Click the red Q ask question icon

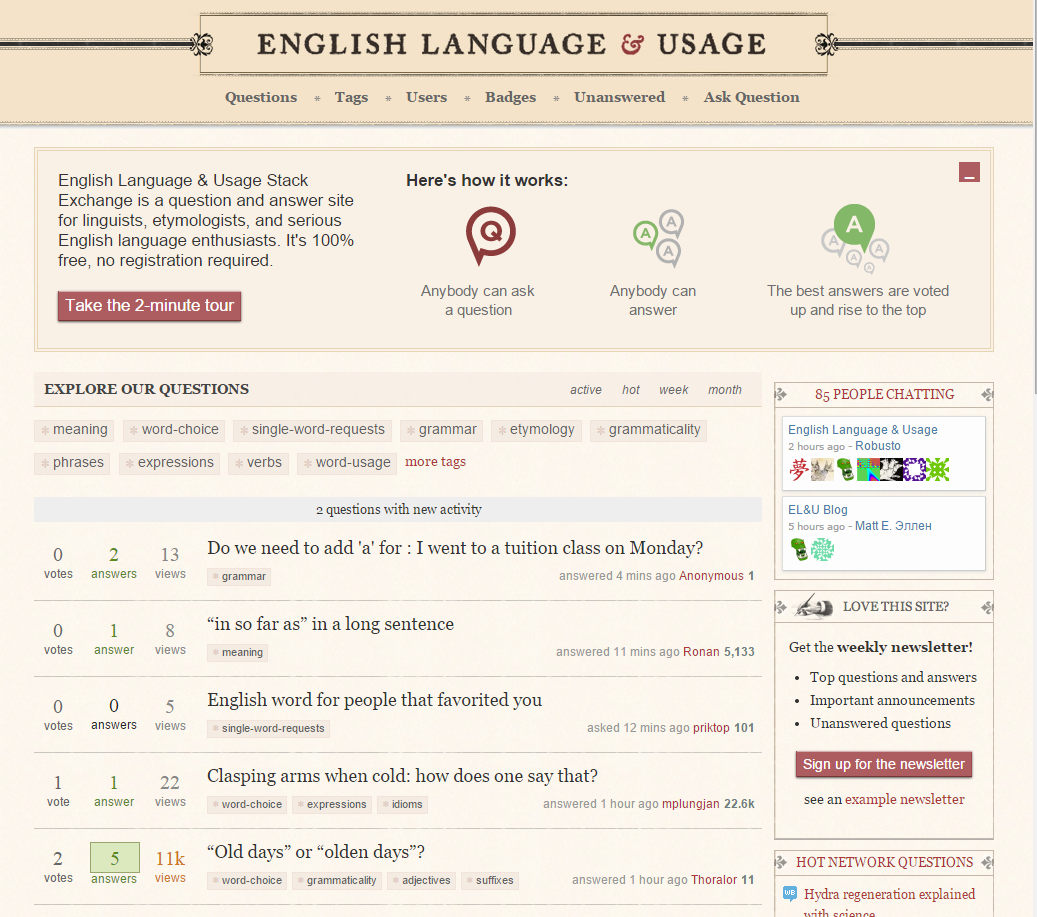[490, 234]
